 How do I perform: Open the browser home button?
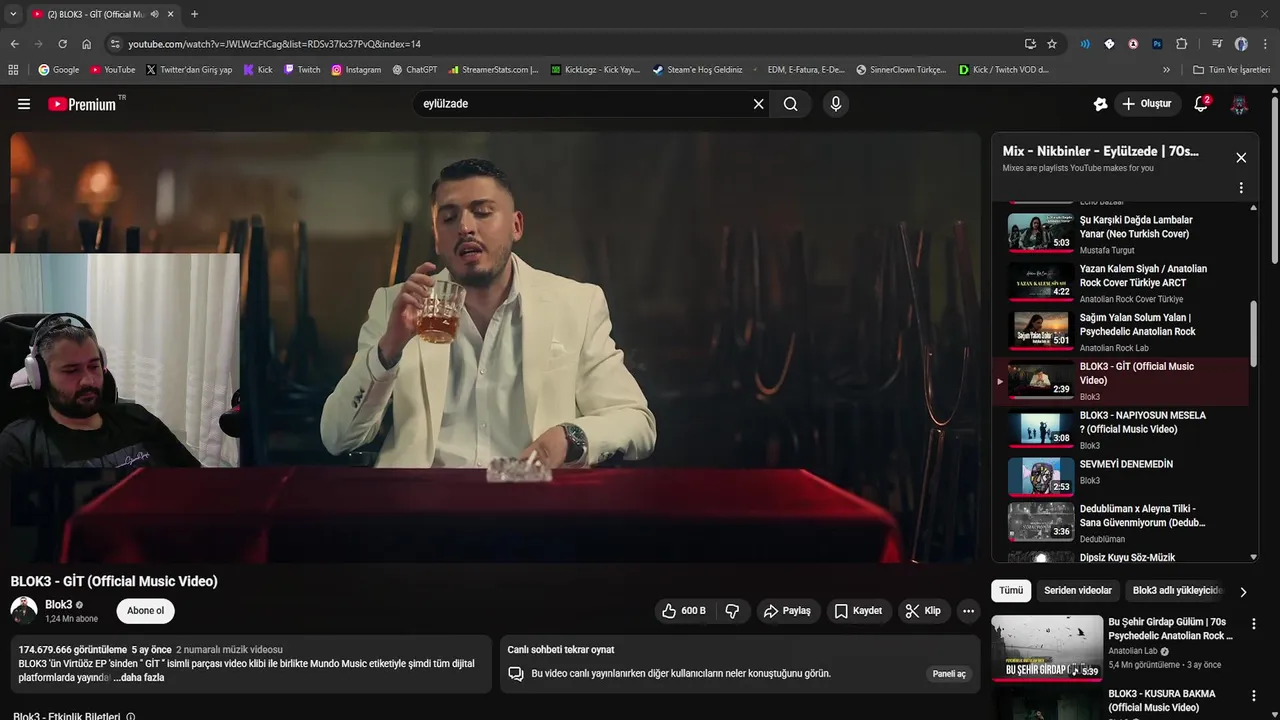pos(86,44)
